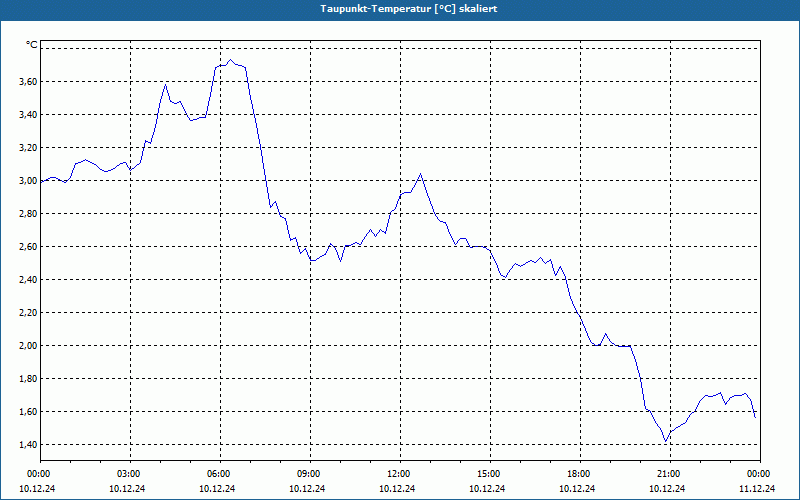
Task: Click the '00:00' label above '11.12.24'
Action: (757, 474)
